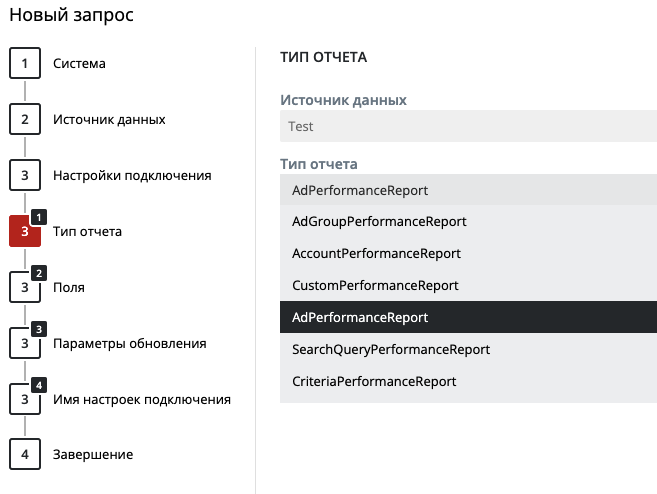Click the red Тип отчета step box
The height and width of the screenshot is (494, 657).
[25, 231]
